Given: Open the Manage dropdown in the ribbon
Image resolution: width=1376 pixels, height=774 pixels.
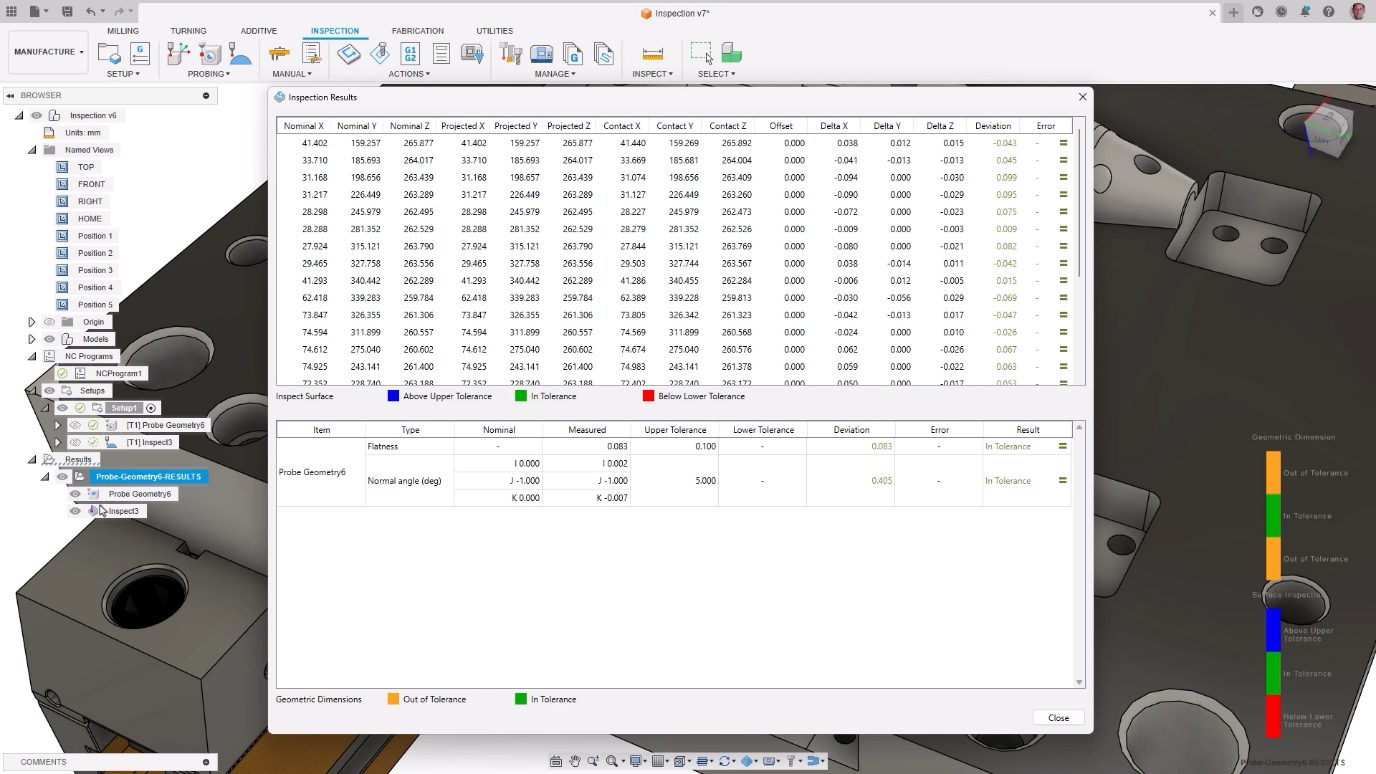Looking at the screenshot, I should point(555,73).
